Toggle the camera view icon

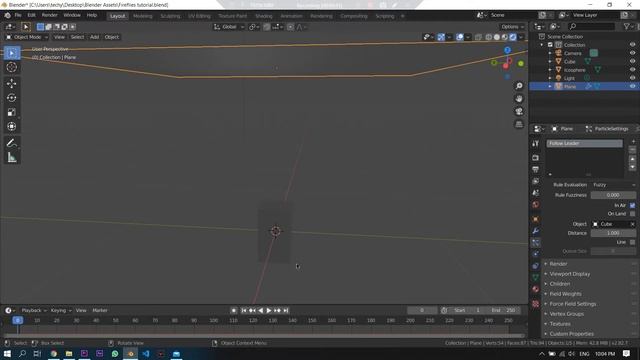pos(519,111)
